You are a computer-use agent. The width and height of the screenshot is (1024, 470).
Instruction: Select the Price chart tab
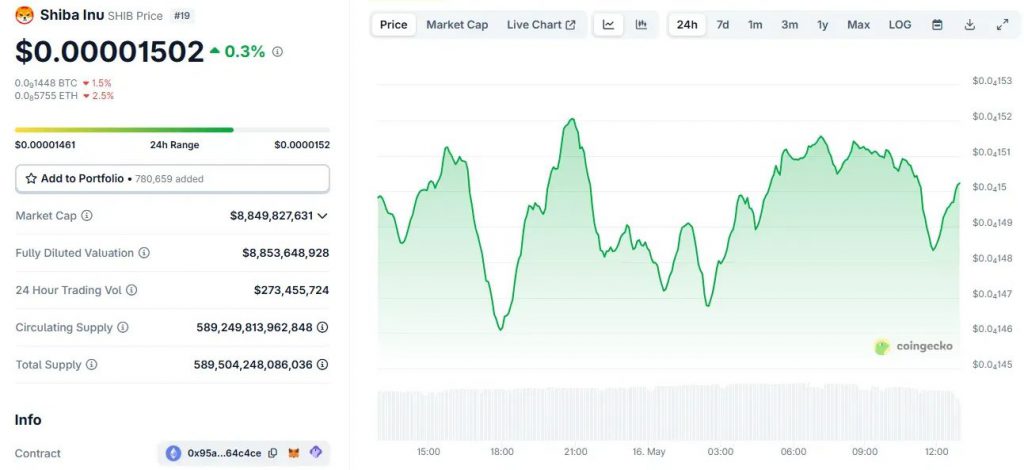click(394, 25)
